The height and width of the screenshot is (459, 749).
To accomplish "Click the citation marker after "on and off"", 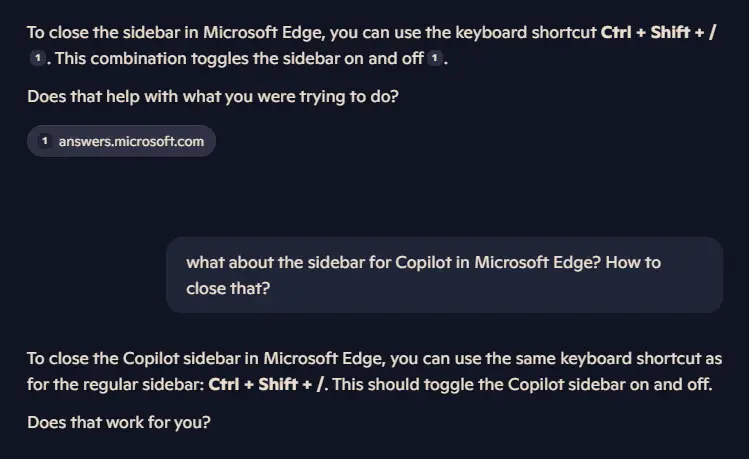I will coord(436,60).
